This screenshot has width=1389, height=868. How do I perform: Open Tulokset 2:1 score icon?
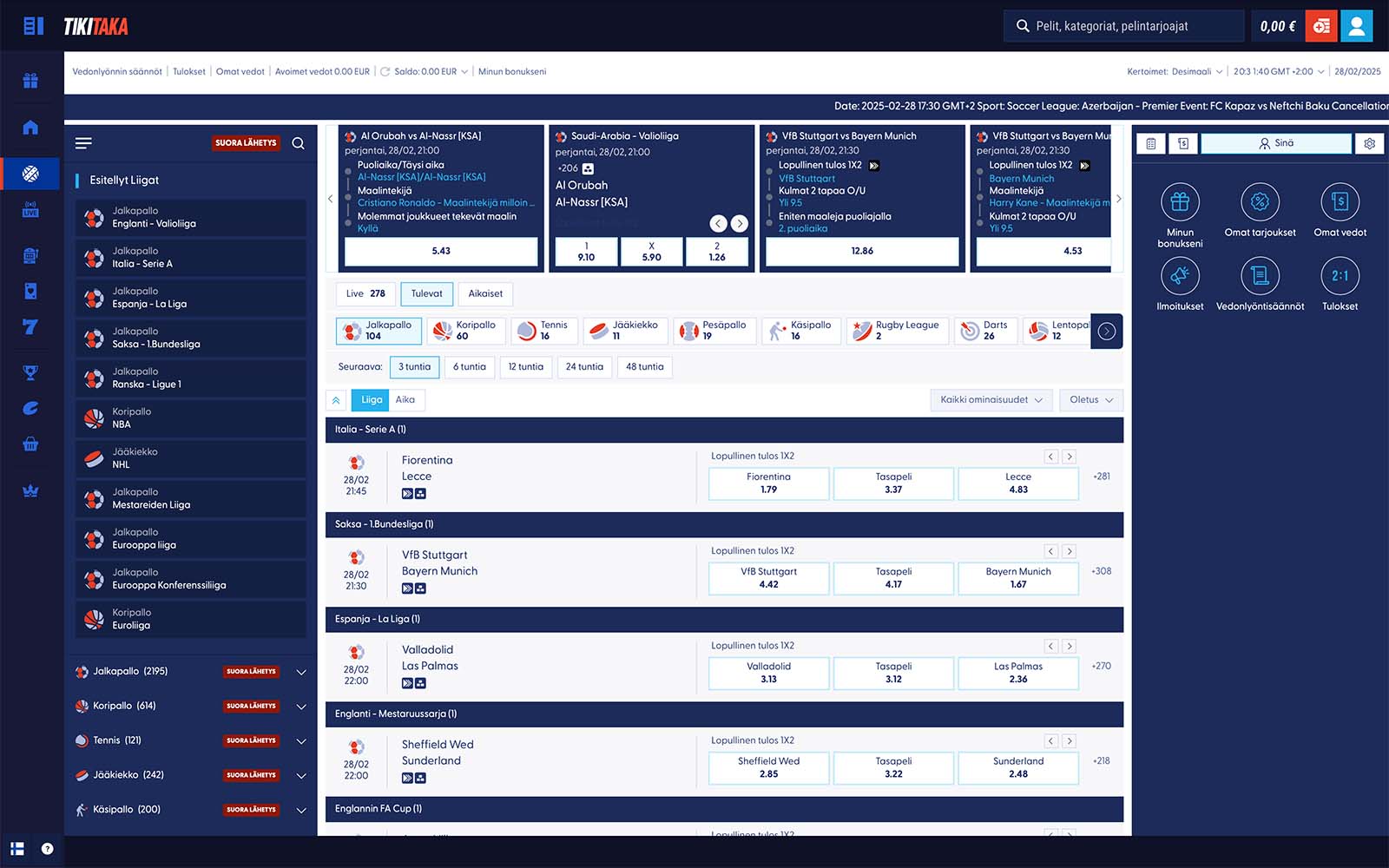pyautogui.click(x=1340, y=276)
